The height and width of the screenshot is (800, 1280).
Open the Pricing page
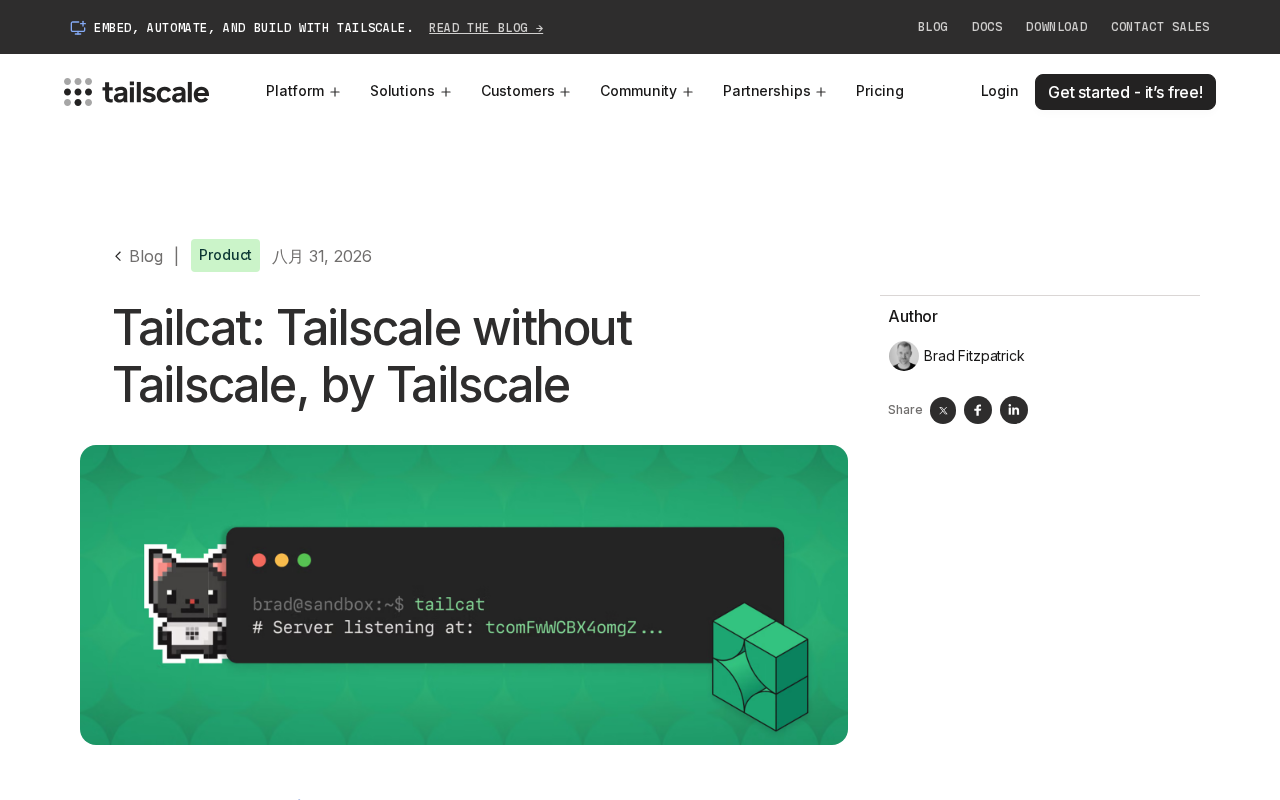coord(880,91)
